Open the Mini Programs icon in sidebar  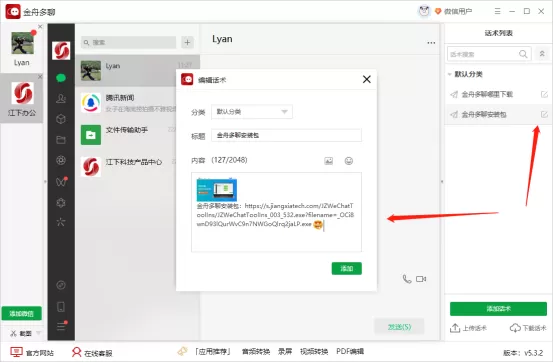[61, 285]
